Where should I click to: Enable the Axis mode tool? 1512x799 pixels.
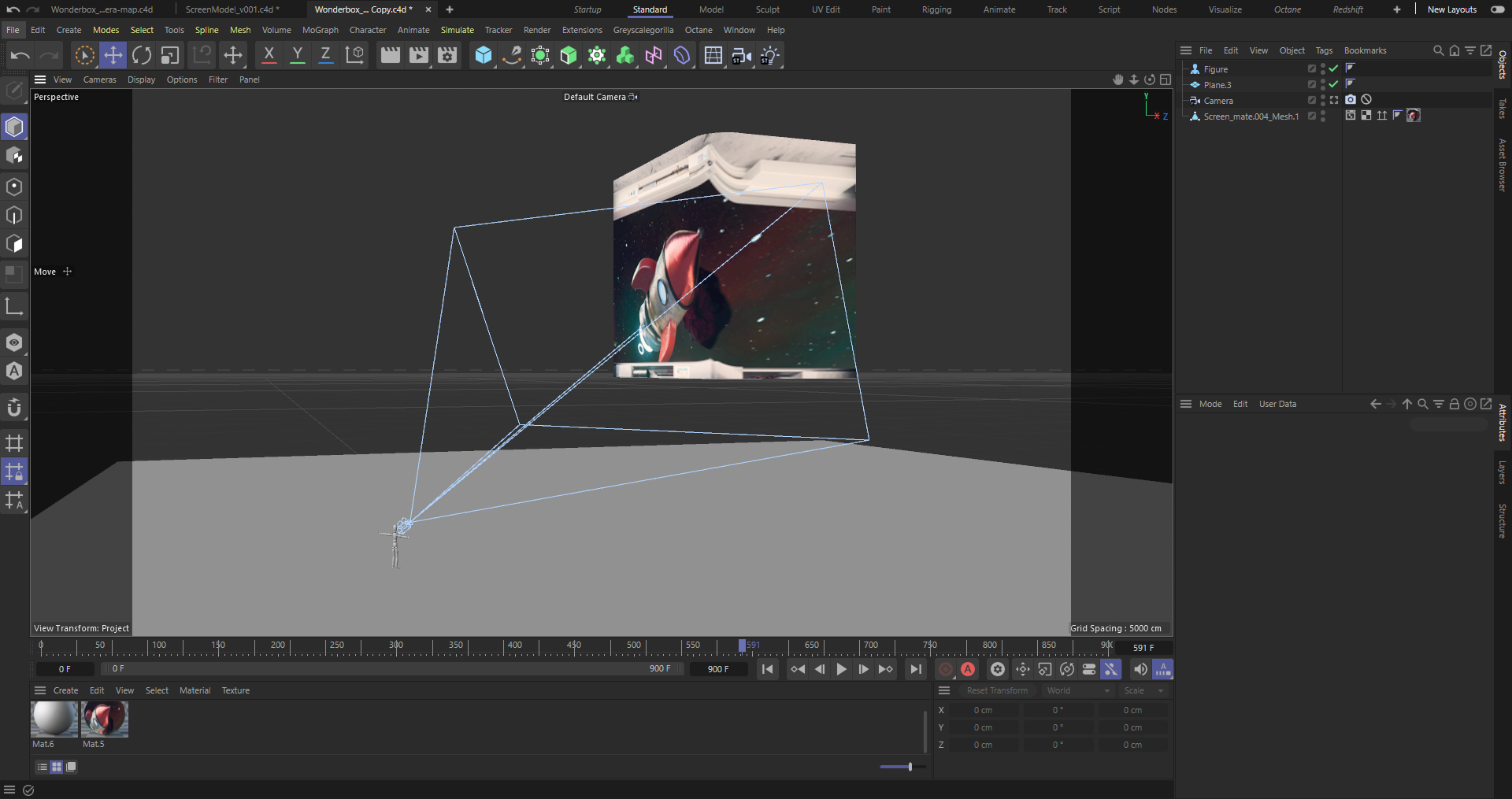click(14, 306)
